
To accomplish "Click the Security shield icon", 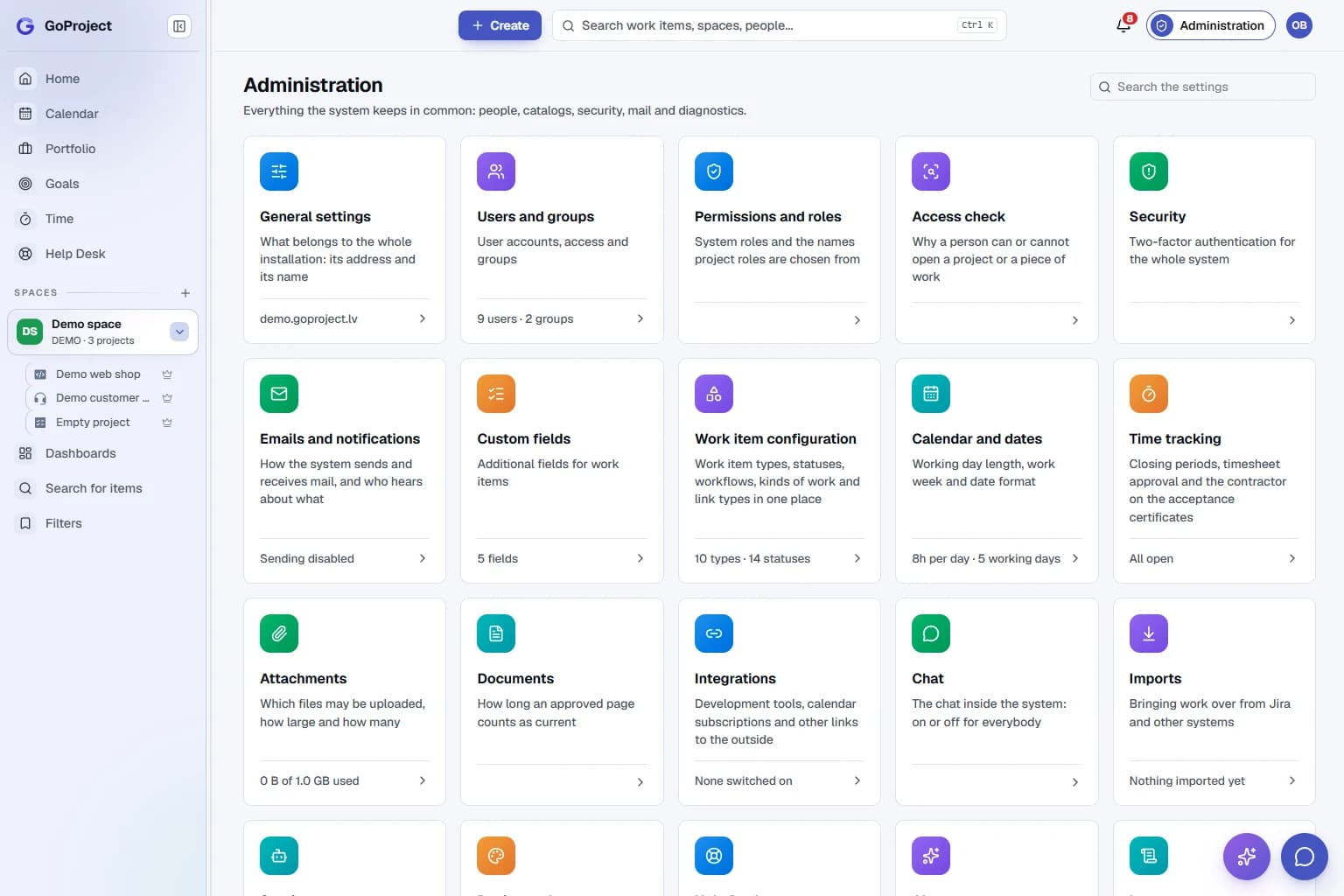I will (x=1149, y=171).
